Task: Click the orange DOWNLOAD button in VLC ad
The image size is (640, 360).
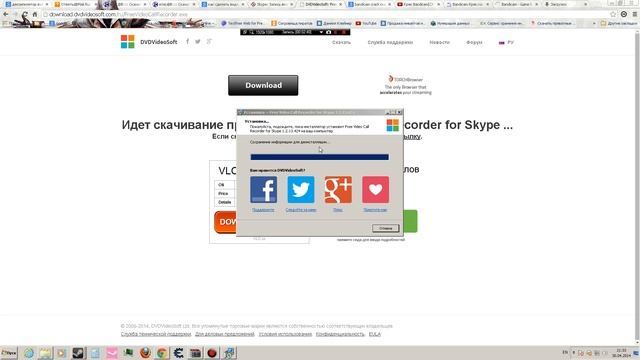Action: point(225,222)
